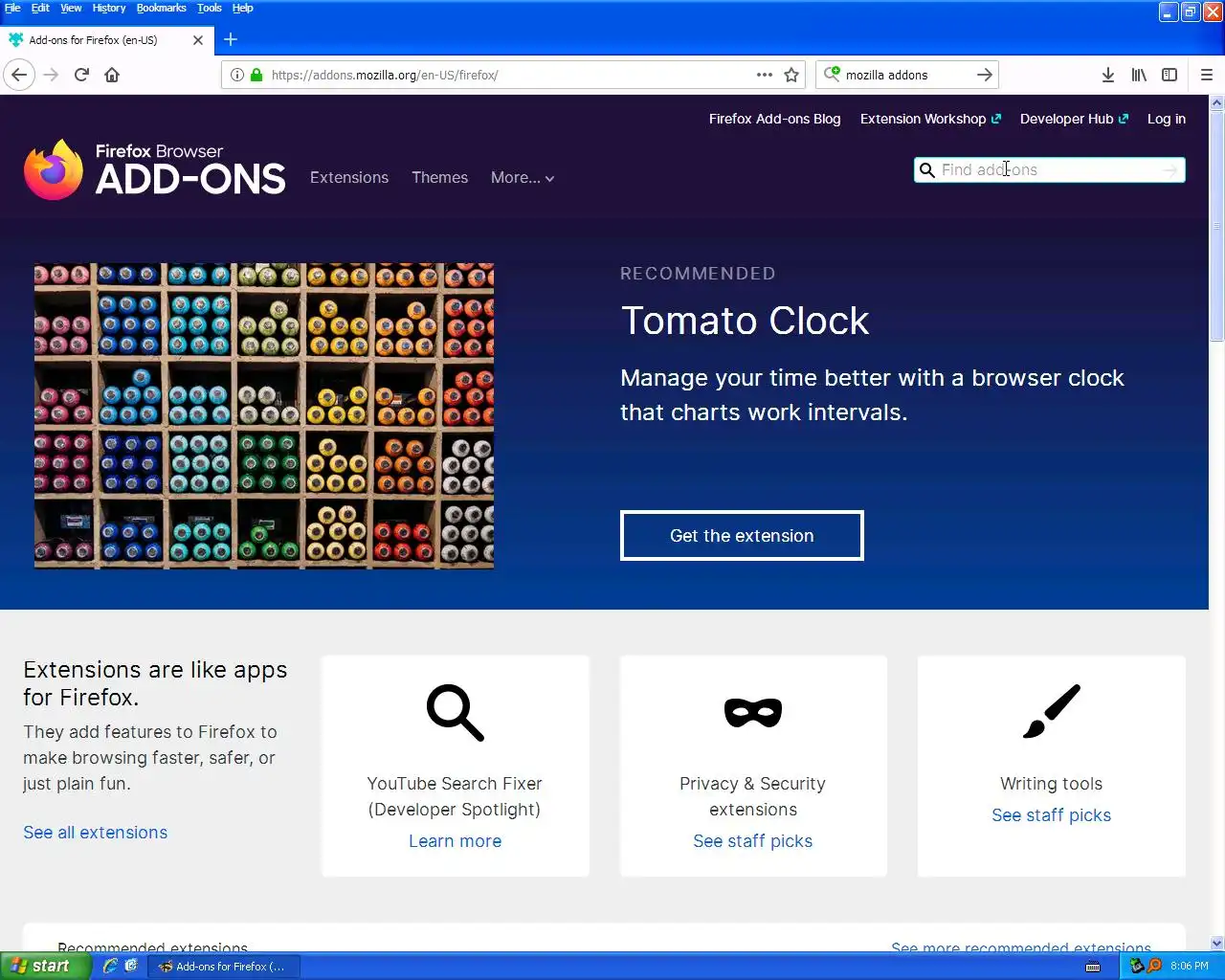Open the Firefox hamburger menu
Viewport: 1225px width, 980px height.
[1206, 75]
